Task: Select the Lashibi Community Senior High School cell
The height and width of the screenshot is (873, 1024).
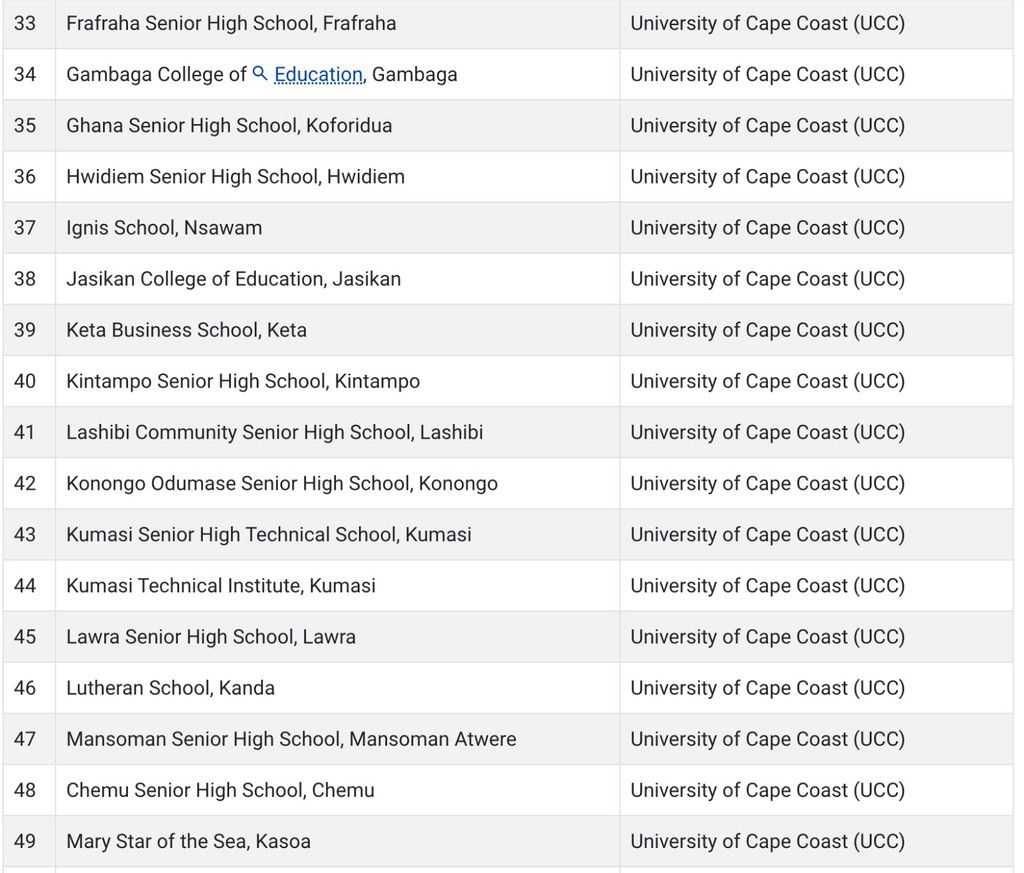Action: pos(274,432)
